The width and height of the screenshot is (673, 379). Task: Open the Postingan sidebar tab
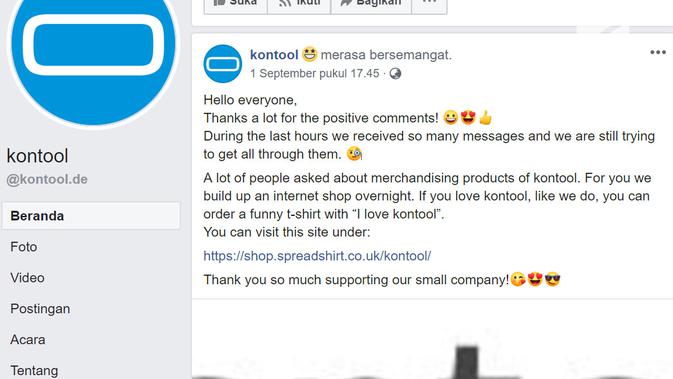point(40,309)
